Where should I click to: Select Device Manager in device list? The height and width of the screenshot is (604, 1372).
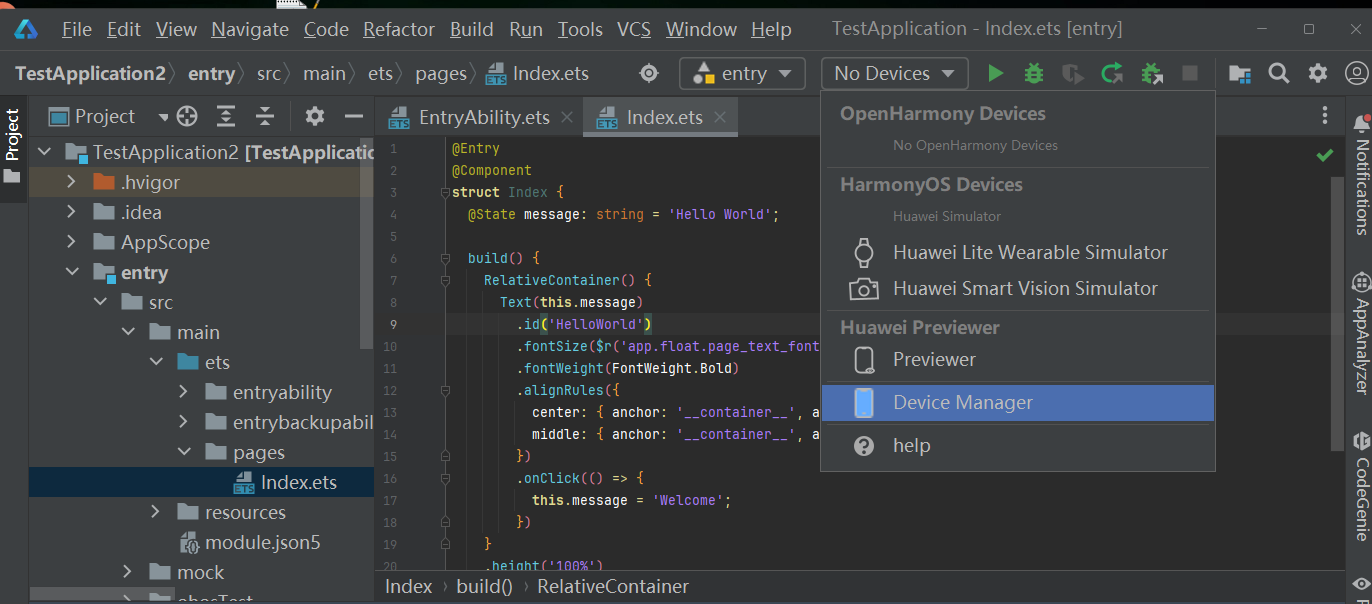1018,403
